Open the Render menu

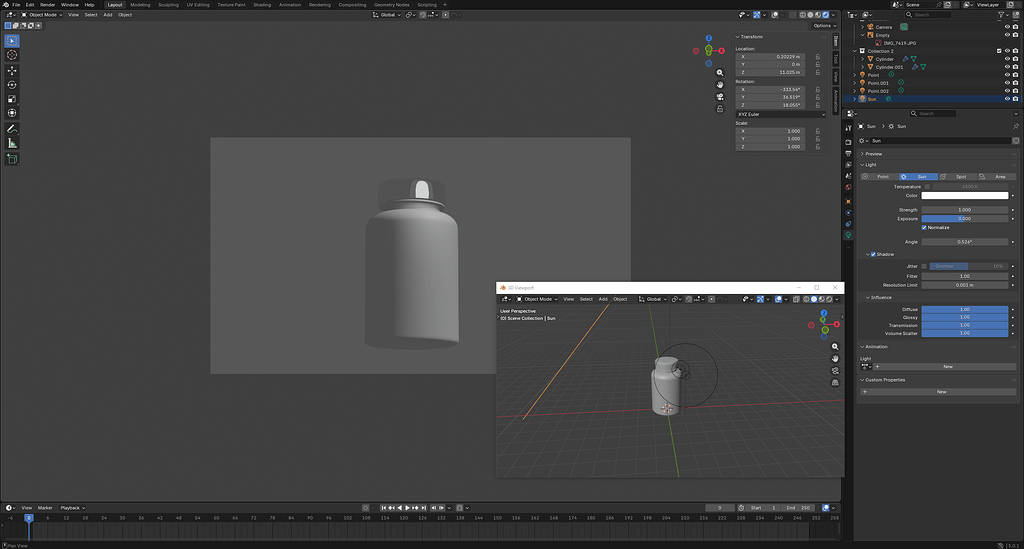click(48, 5)
